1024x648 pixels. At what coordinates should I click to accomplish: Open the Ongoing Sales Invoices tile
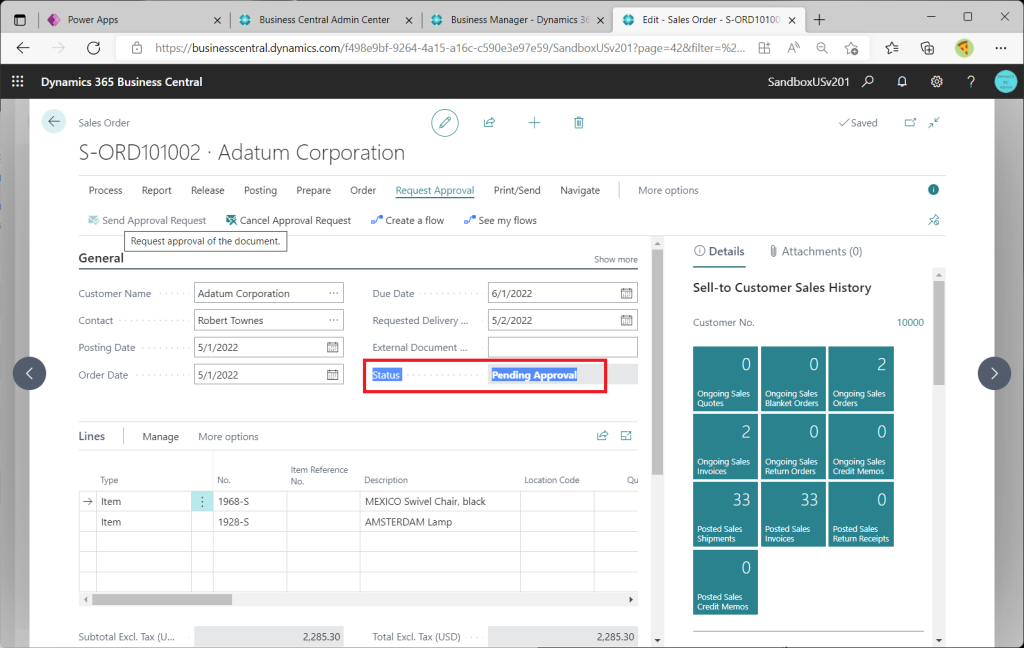[x=726, y=447]
